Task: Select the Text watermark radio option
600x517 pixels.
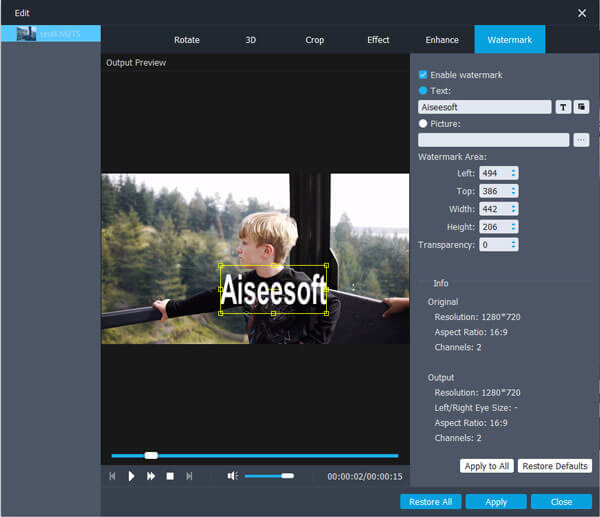Action: click(x=423, y=90)
